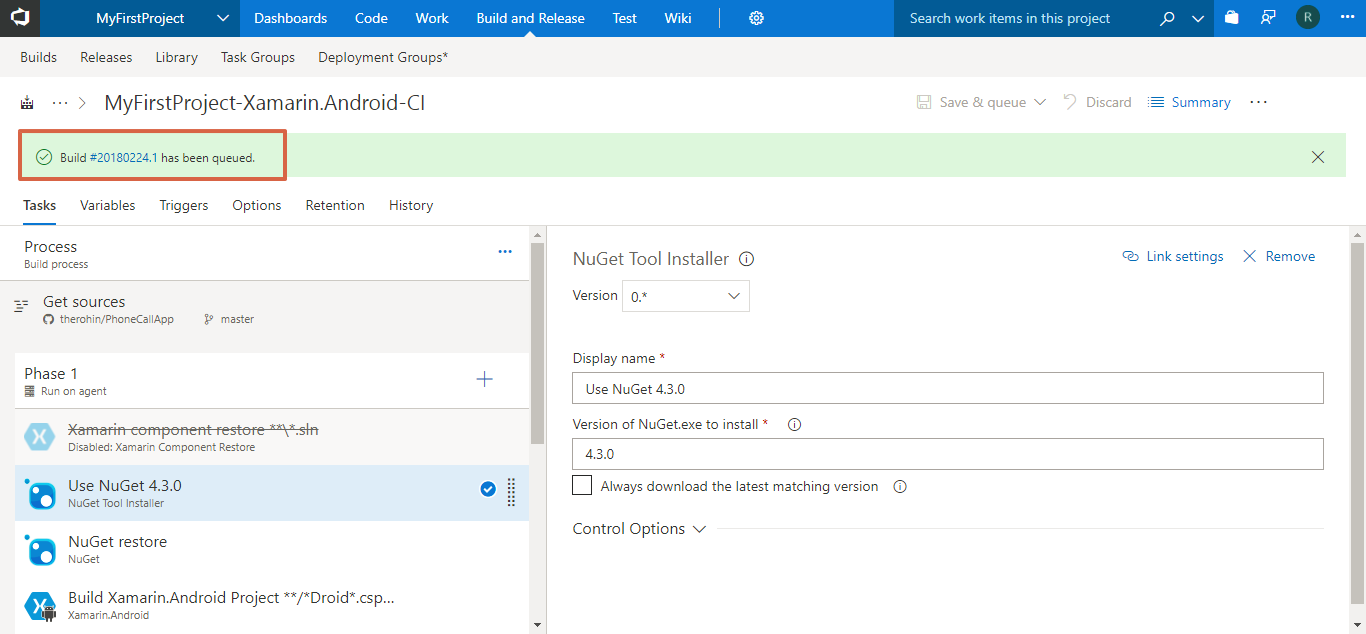Dismiss the build queued notification
The image size is (1366, 634).
pyautogui.click(x=1318, y=157)
